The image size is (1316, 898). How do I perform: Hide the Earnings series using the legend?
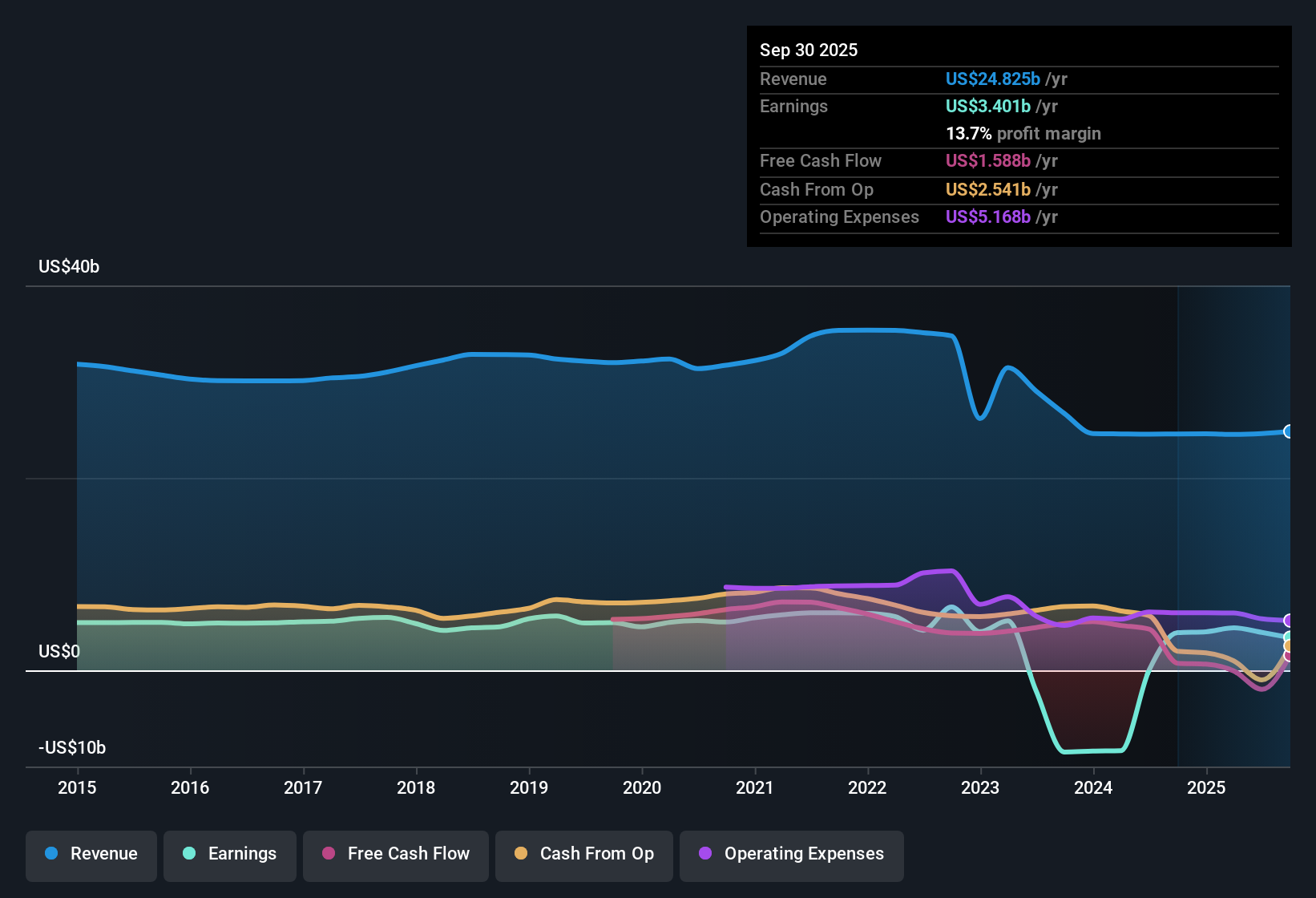click(x=229, y=854)
